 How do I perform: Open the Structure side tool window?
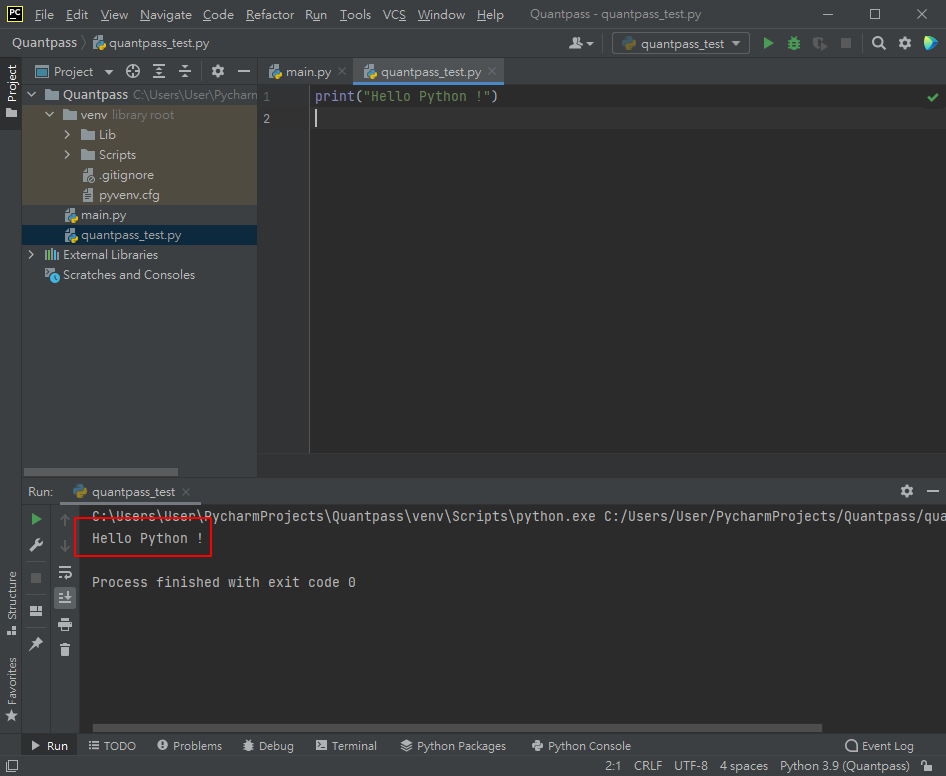tap(11, 603)
